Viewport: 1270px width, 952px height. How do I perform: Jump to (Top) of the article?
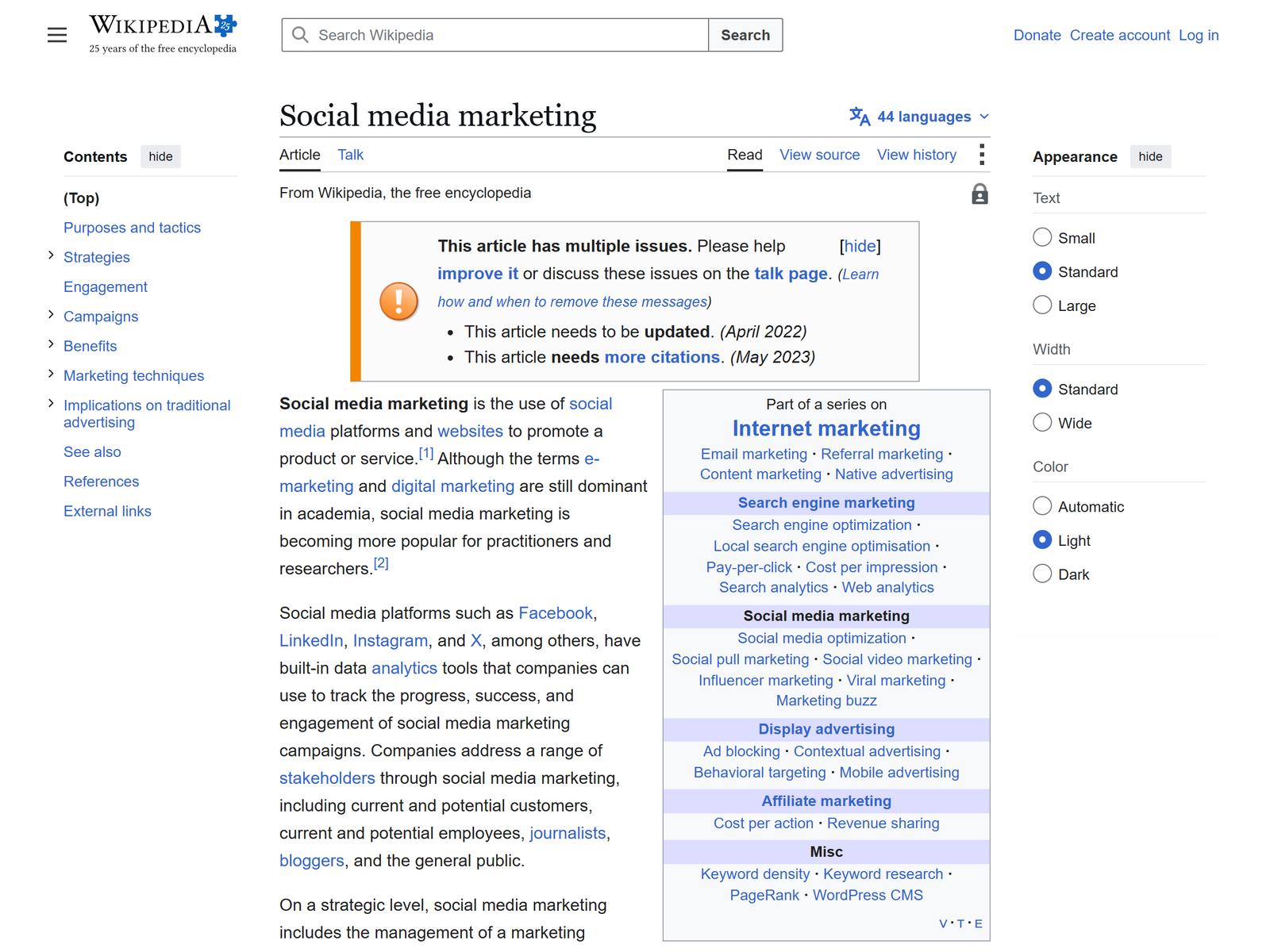click(x=81, y=198)
